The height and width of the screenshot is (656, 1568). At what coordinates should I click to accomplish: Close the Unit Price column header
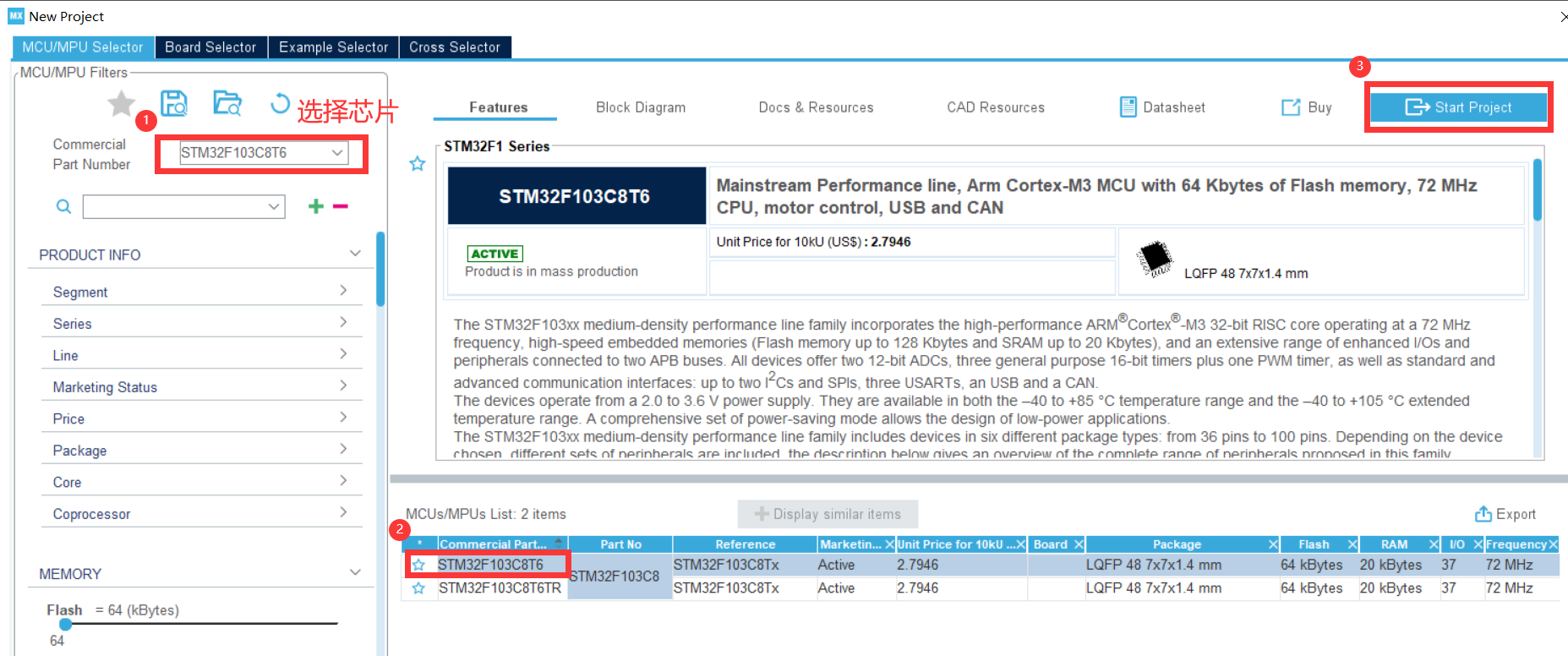pos(1021,544)
